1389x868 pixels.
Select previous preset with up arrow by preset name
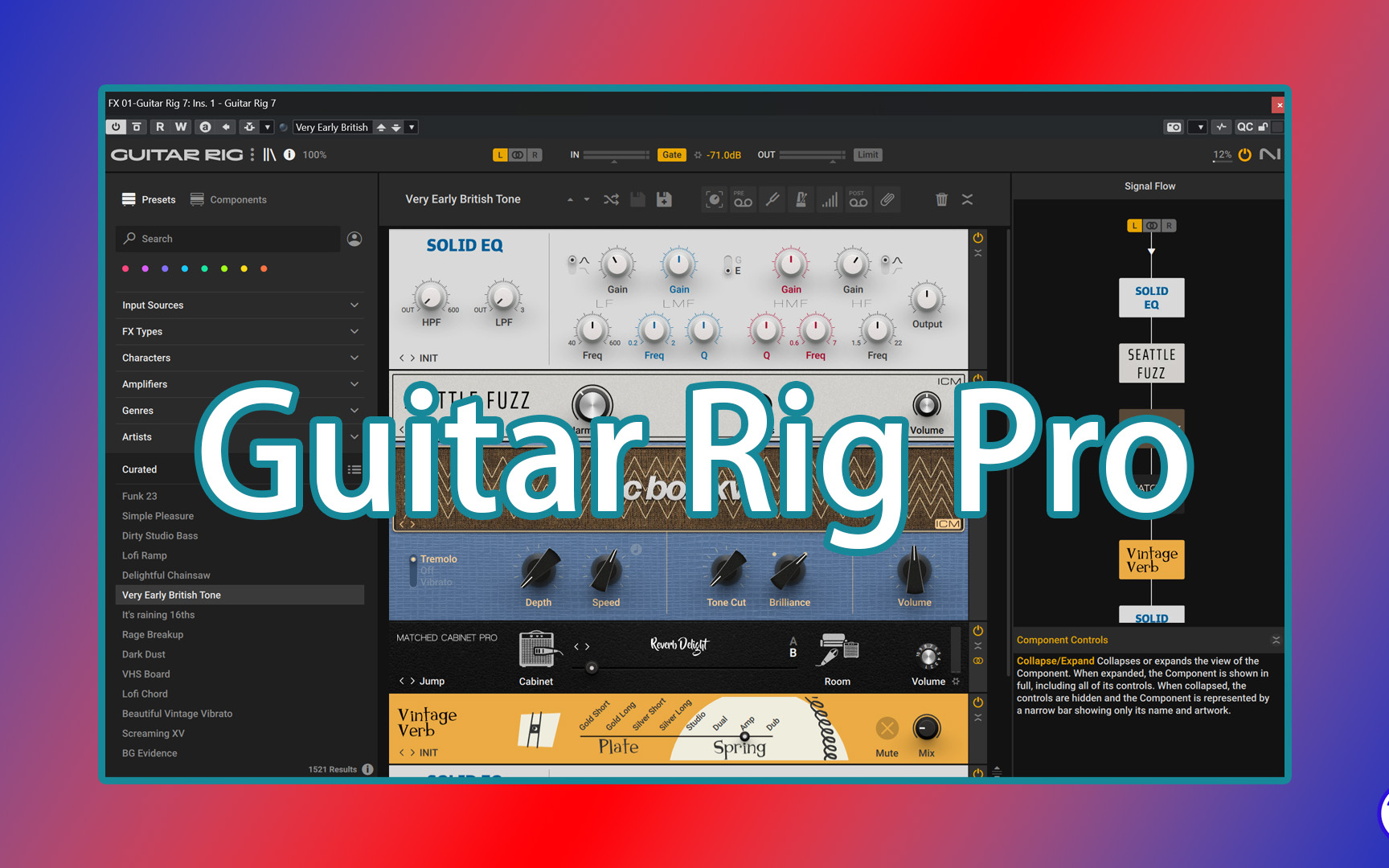click(x=570, y=199)
